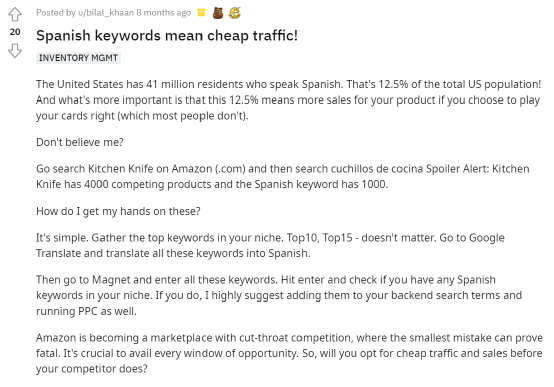Click the paragraph beginning Go search Kitchen Knife
This screenshot has width=554, height=387.
(283, 176)
